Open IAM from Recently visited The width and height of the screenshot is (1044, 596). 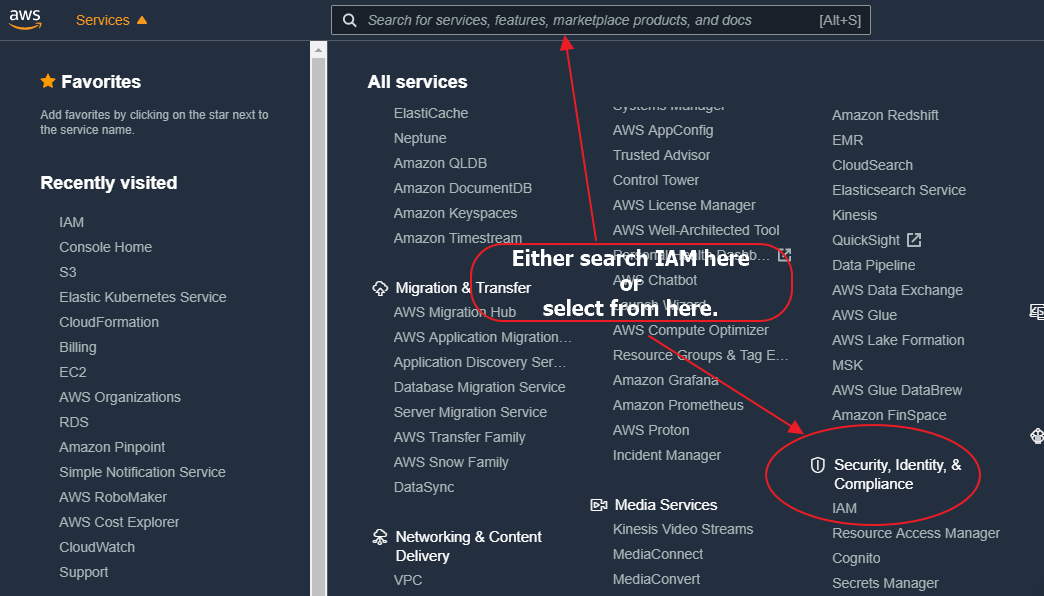click(71, 222)
